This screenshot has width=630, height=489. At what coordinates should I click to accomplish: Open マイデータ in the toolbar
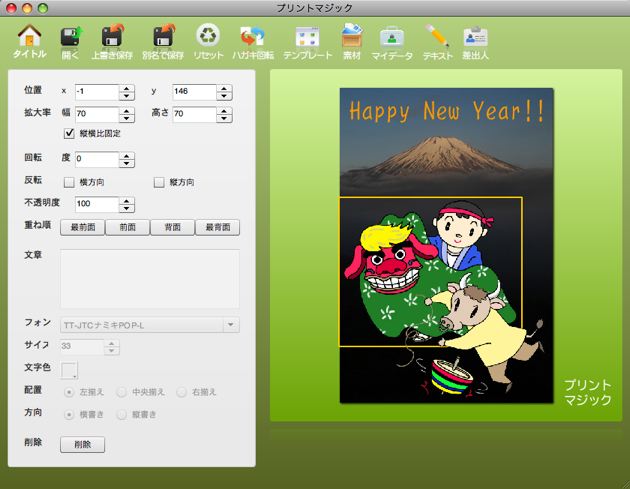[391, 40]
